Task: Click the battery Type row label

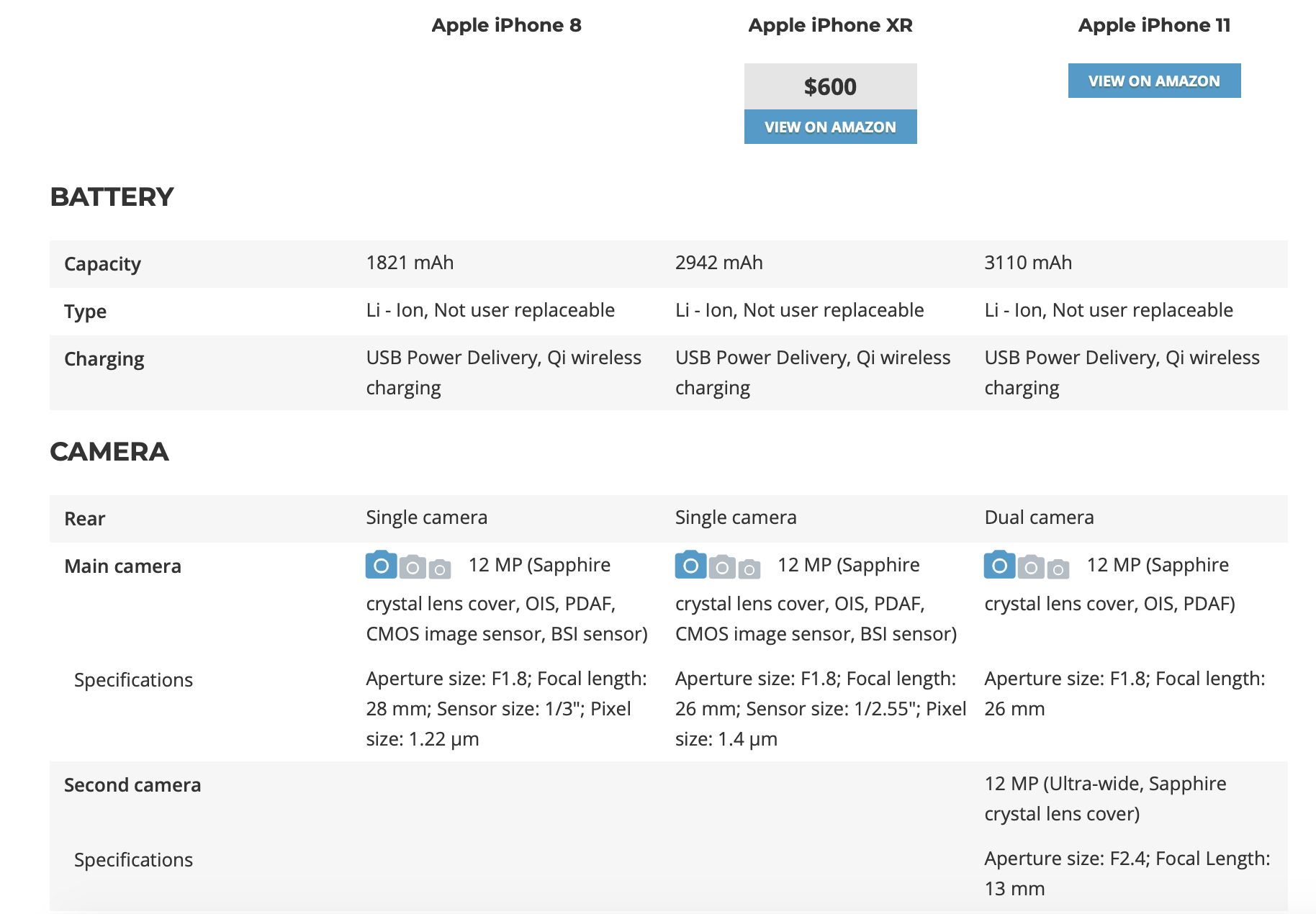Action: point(85,312)
